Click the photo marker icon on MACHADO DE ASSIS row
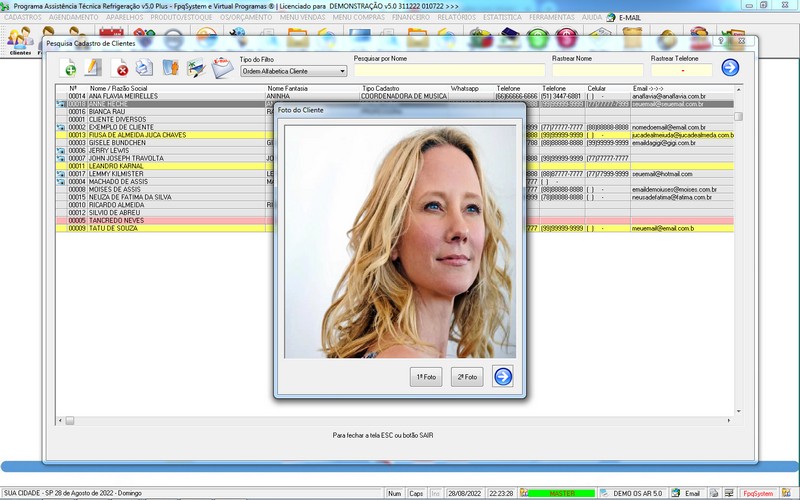This screenshot has height=500, width=800. tap(61, 182)
